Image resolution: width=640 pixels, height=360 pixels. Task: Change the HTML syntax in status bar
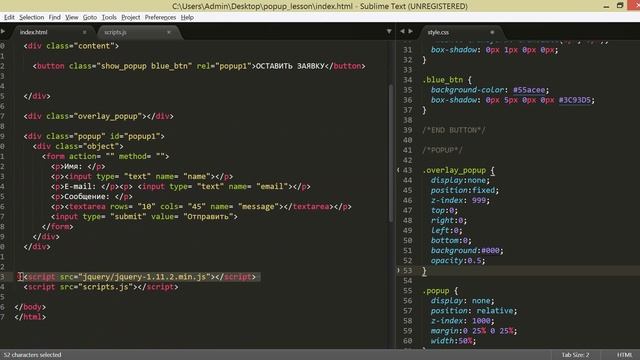click(624, 355)
